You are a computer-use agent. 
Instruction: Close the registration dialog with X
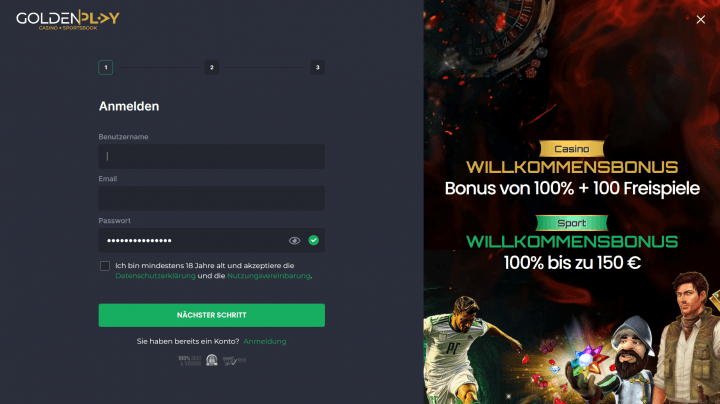tap(700, 19)
